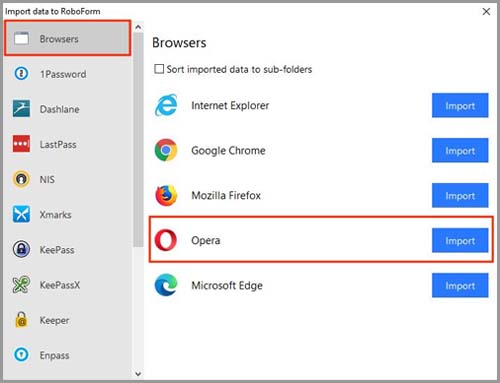Select the KeePassX key icon
500x383 pixels.
(x=21, y=285)
